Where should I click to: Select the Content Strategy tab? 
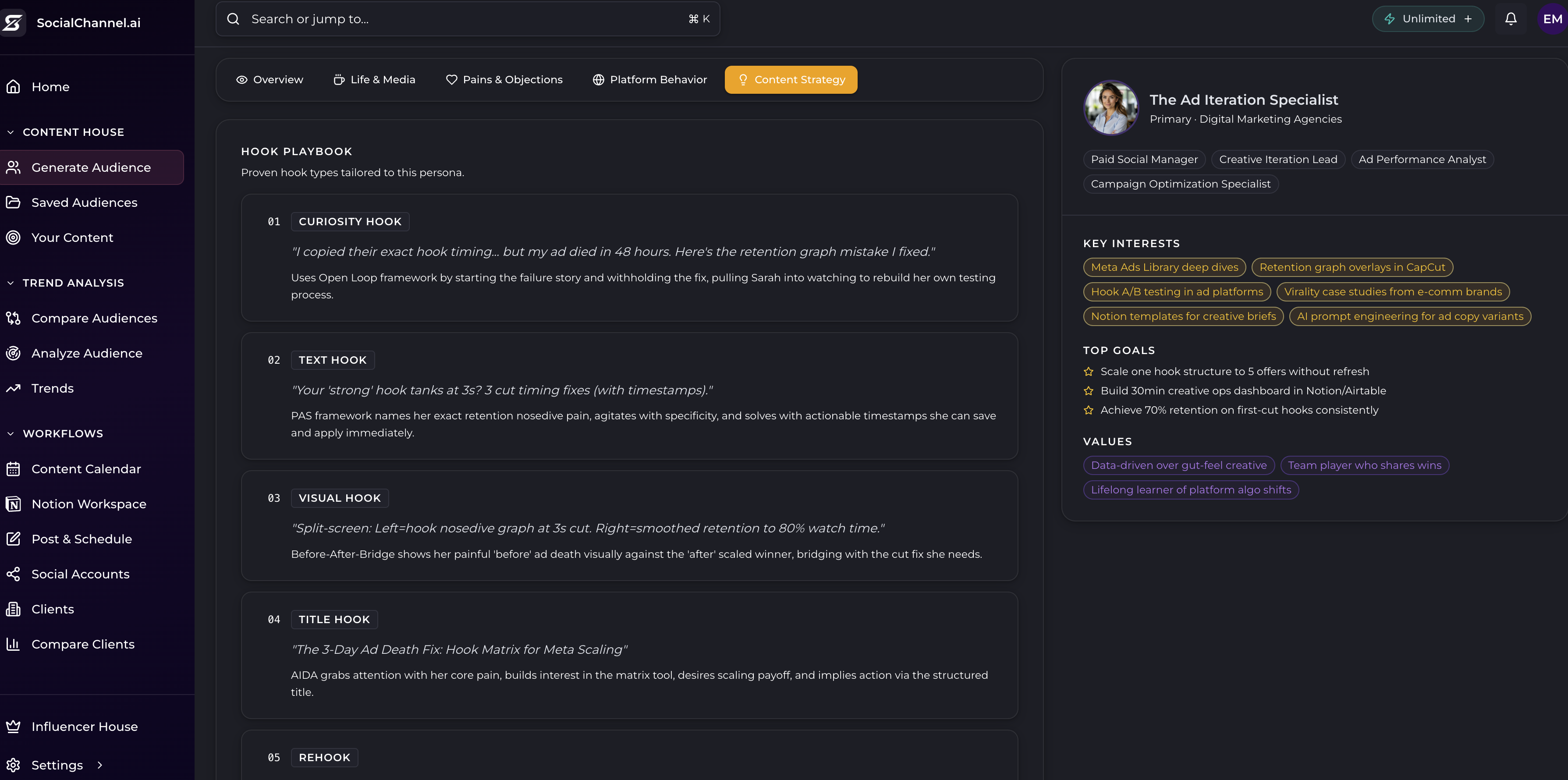pyautogui.click(x=791, y=80)
